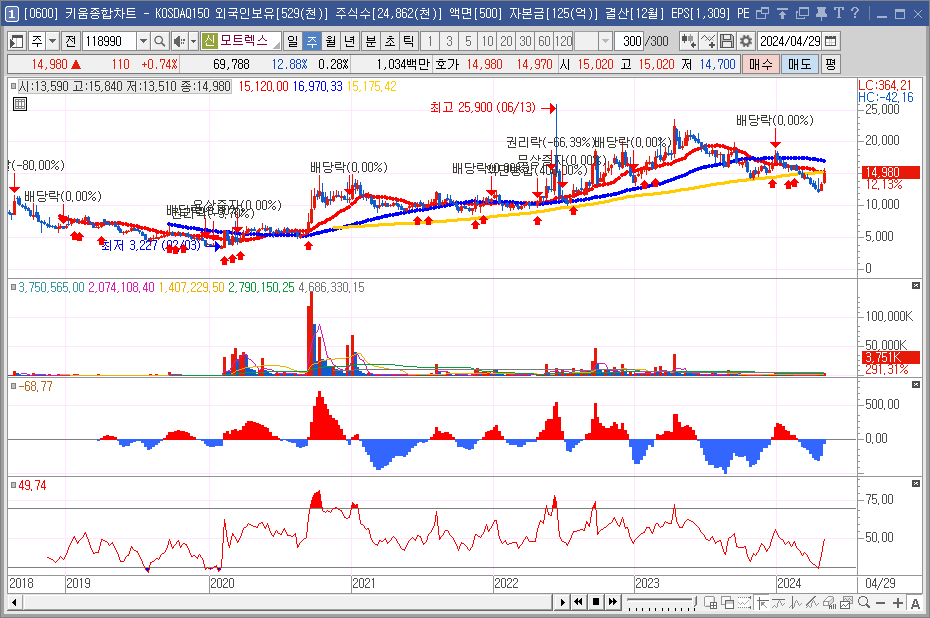Click the minus zoom-out icon at bottom
930x618 pixels.
pos(880,603)
